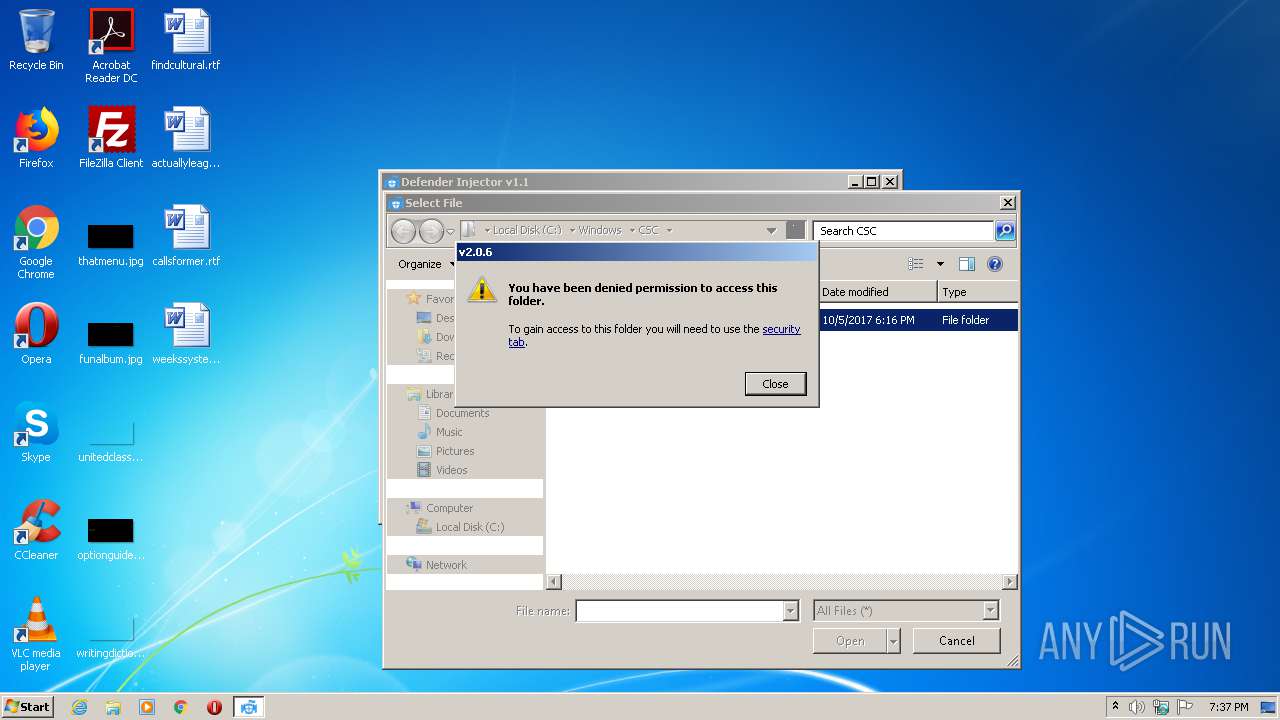The image size is (1280, 720).
Task: Open Pictures library in the sidebar
Action: pos(455,451)
